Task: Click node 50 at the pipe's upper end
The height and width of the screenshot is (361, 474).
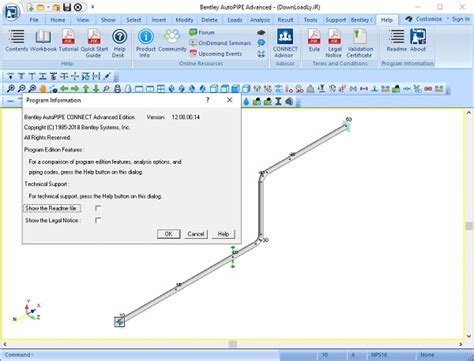Action: 347,125
